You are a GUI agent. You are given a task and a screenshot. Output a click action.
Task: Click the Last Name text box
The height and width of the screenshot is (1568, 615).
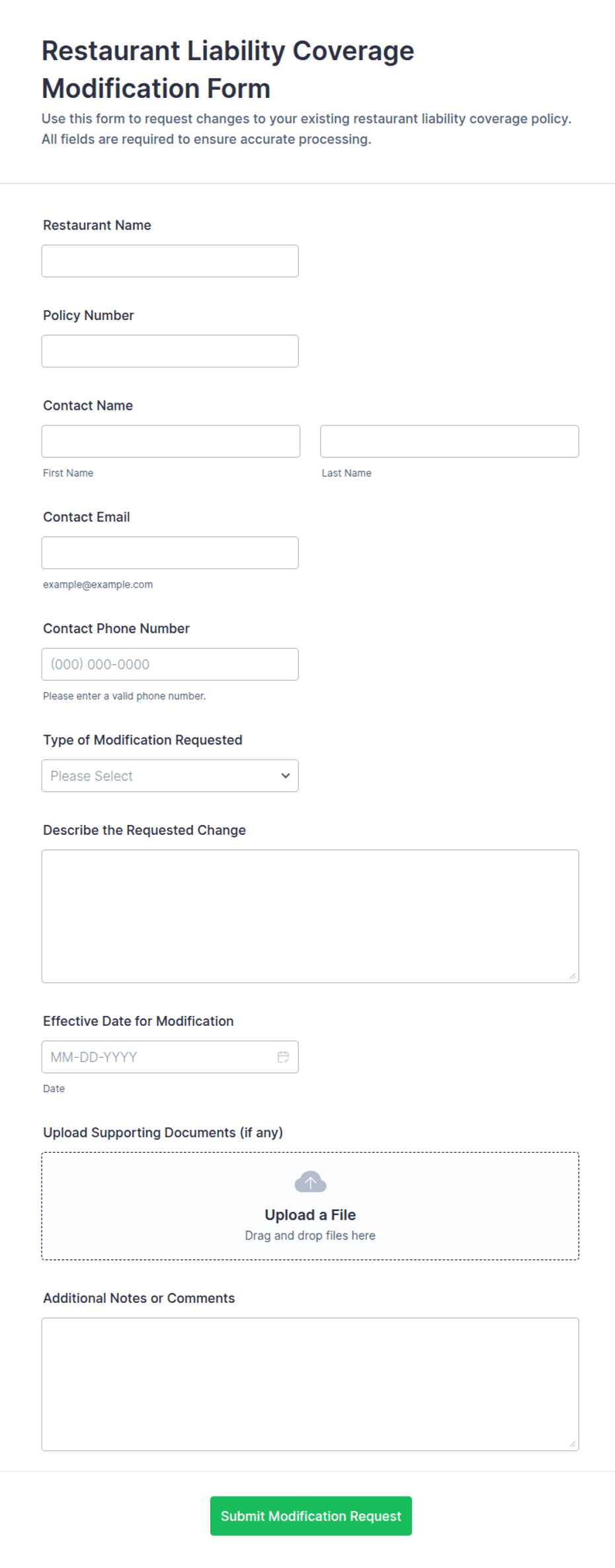tap(450, 441)
